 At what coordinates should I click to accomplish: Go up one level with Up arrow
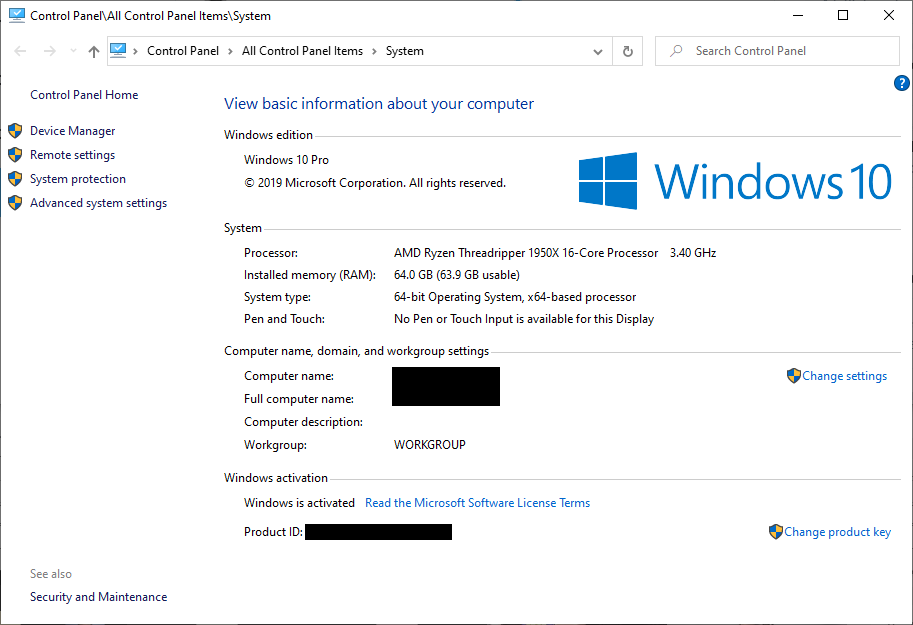click(94, 51)
